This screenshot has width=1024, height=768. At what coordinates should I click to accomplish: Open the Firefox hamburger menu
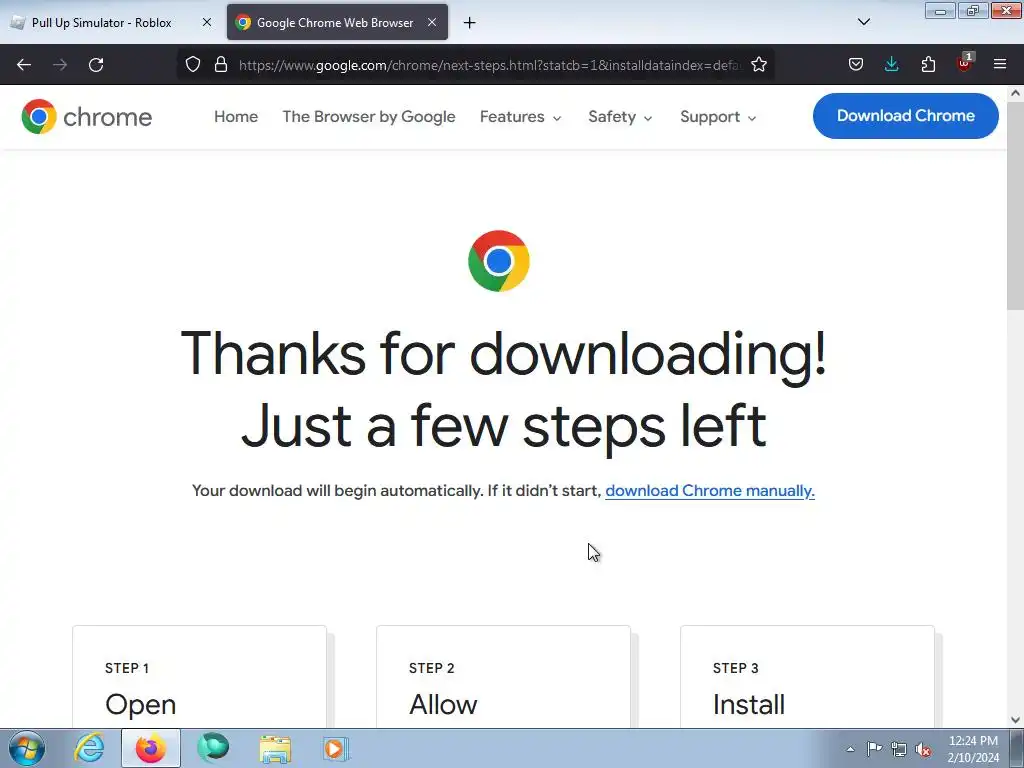point(1000,65)
